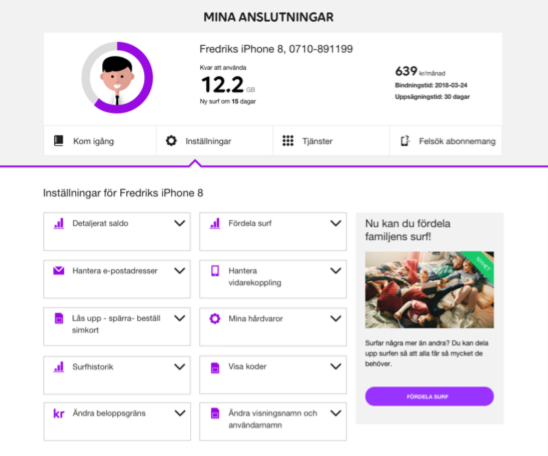Expand the Surfhistorik section chevron

[x=180, y=367]
